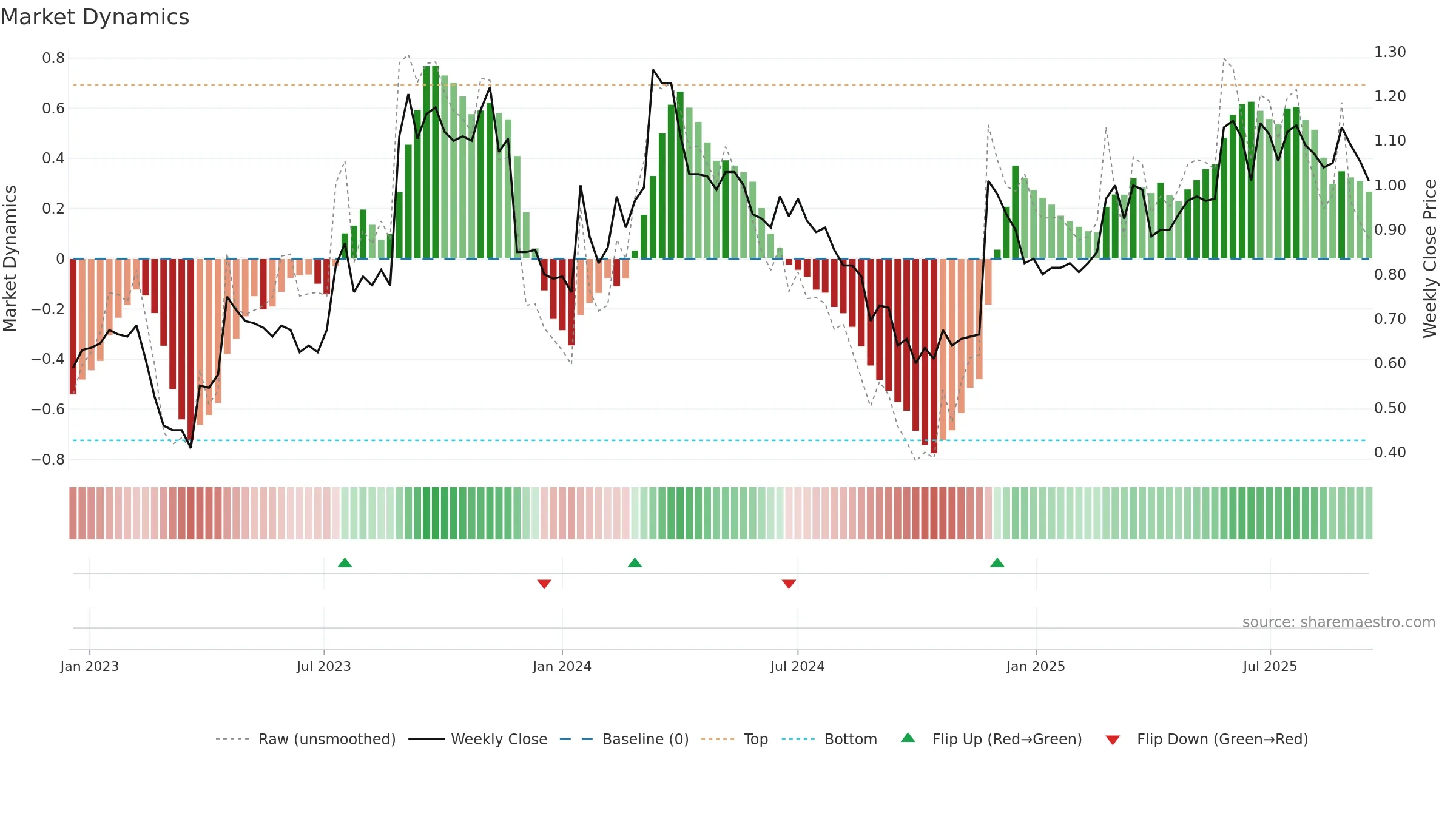Toggle Flip Up (Red→Green) legend entry

[992, 739]
